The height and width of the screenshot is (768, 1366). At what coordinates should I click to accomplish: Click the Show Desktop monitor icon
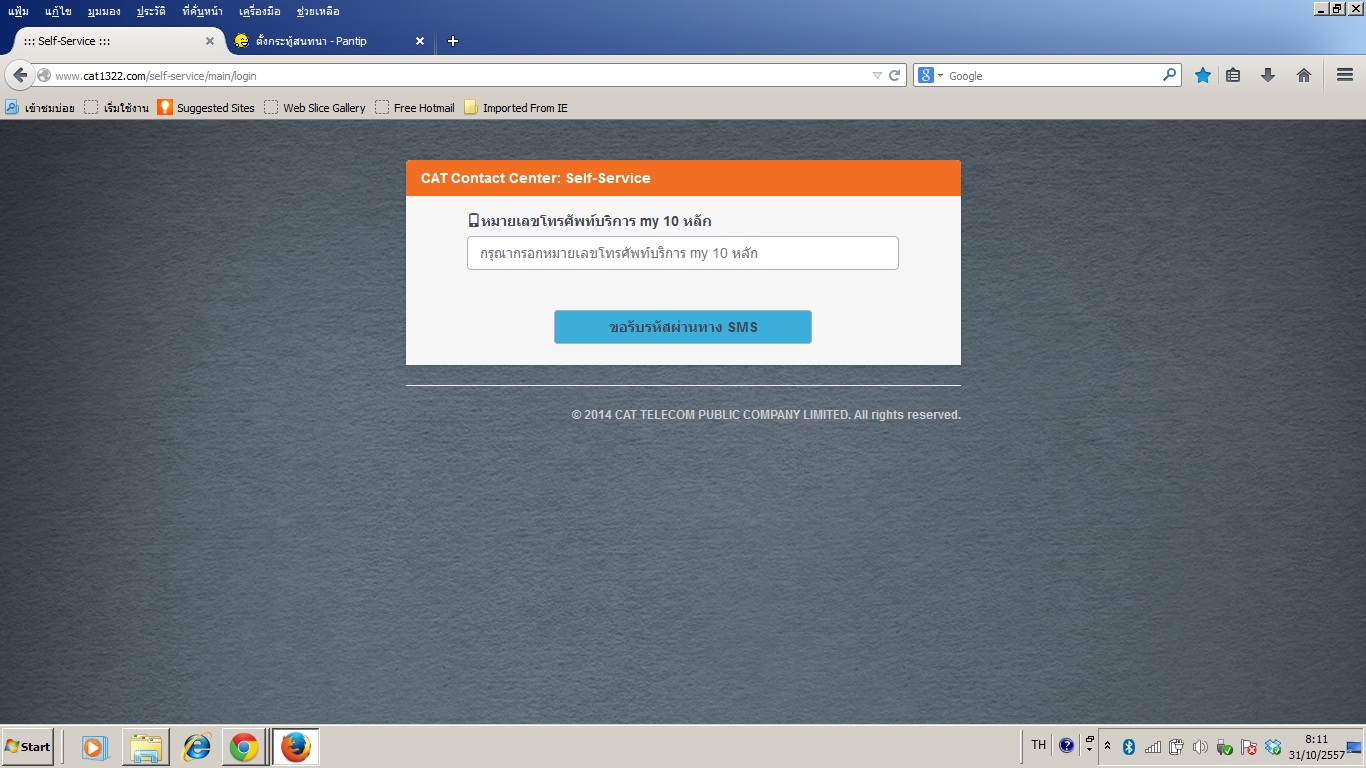[x=1355, y=747]
